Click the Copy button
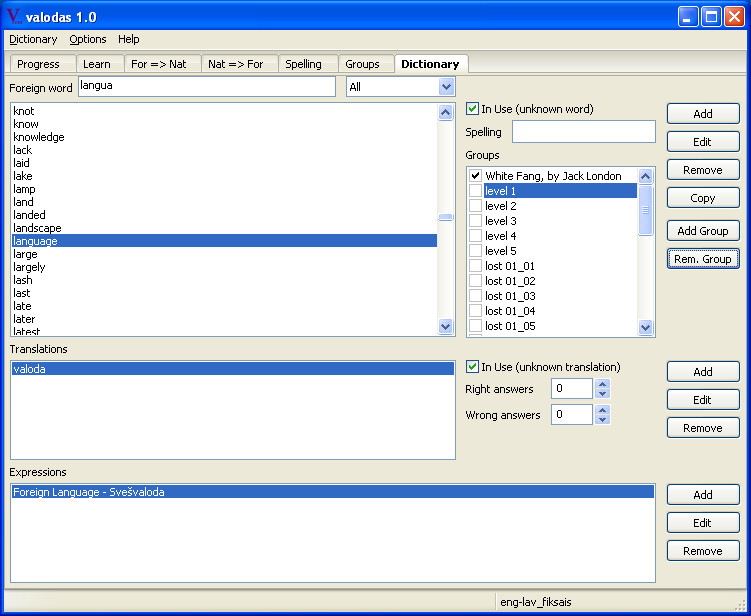Screen dimensions: 751x616 pyautogui.click(x=703, y=198)
